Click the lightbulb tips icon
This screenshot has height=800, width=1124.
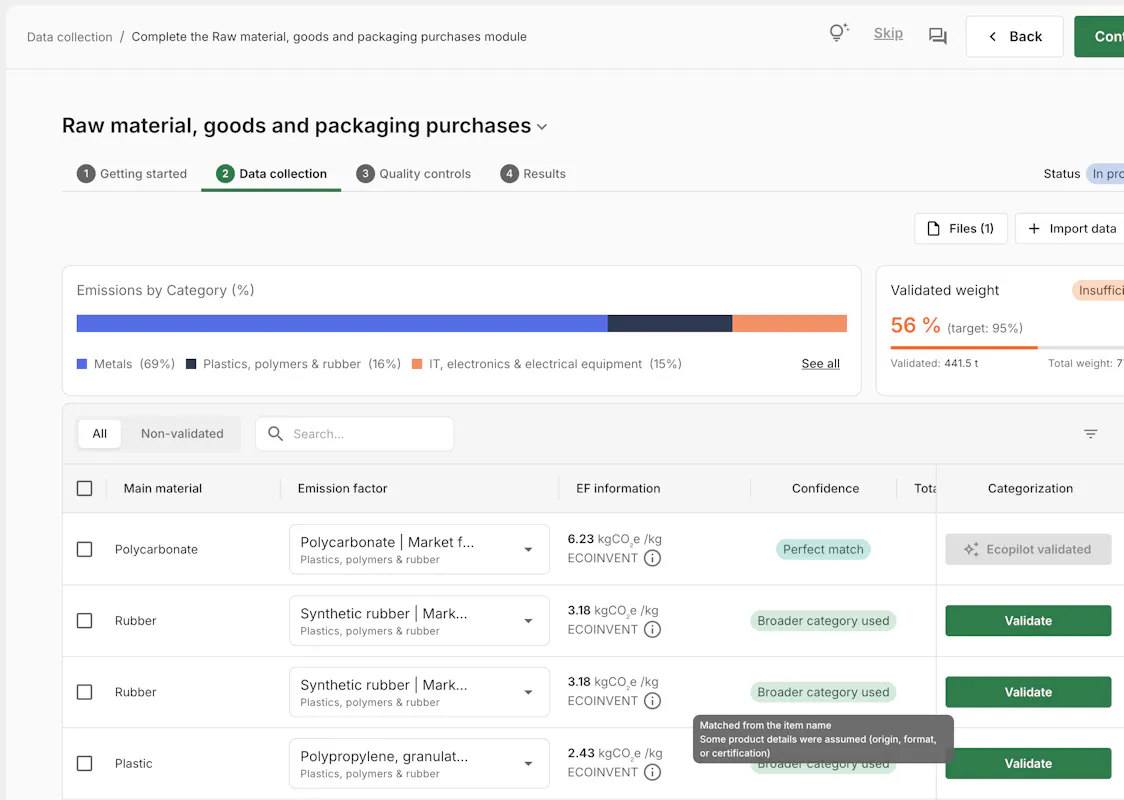838,33
